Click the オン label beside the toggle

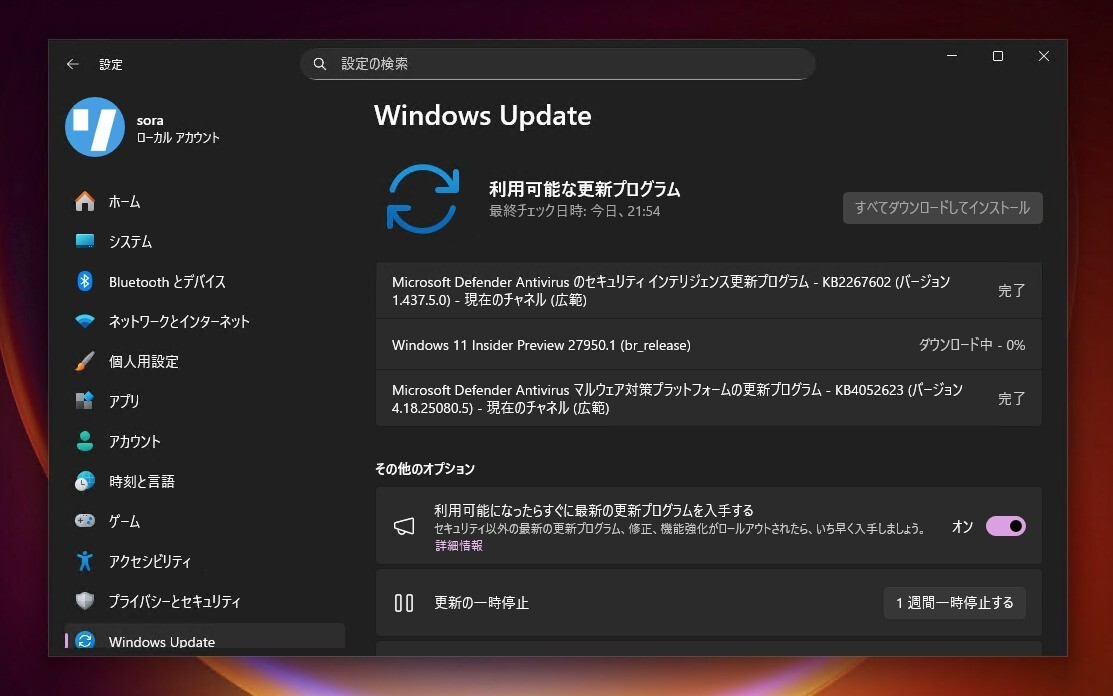[x=963, y=526]
